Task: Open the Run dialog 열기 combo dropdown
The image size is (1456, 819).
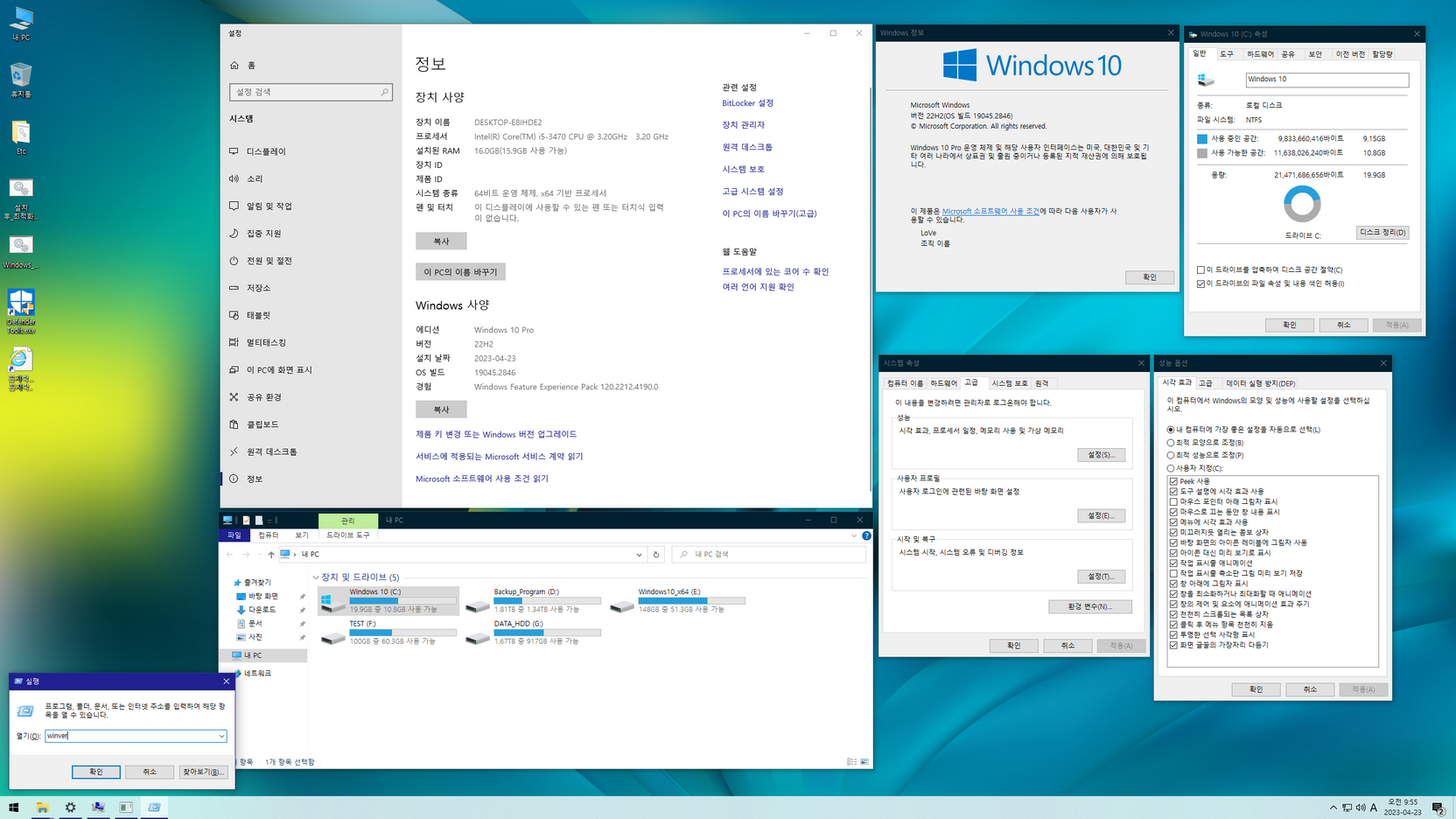Action: [x=221, y=736]
